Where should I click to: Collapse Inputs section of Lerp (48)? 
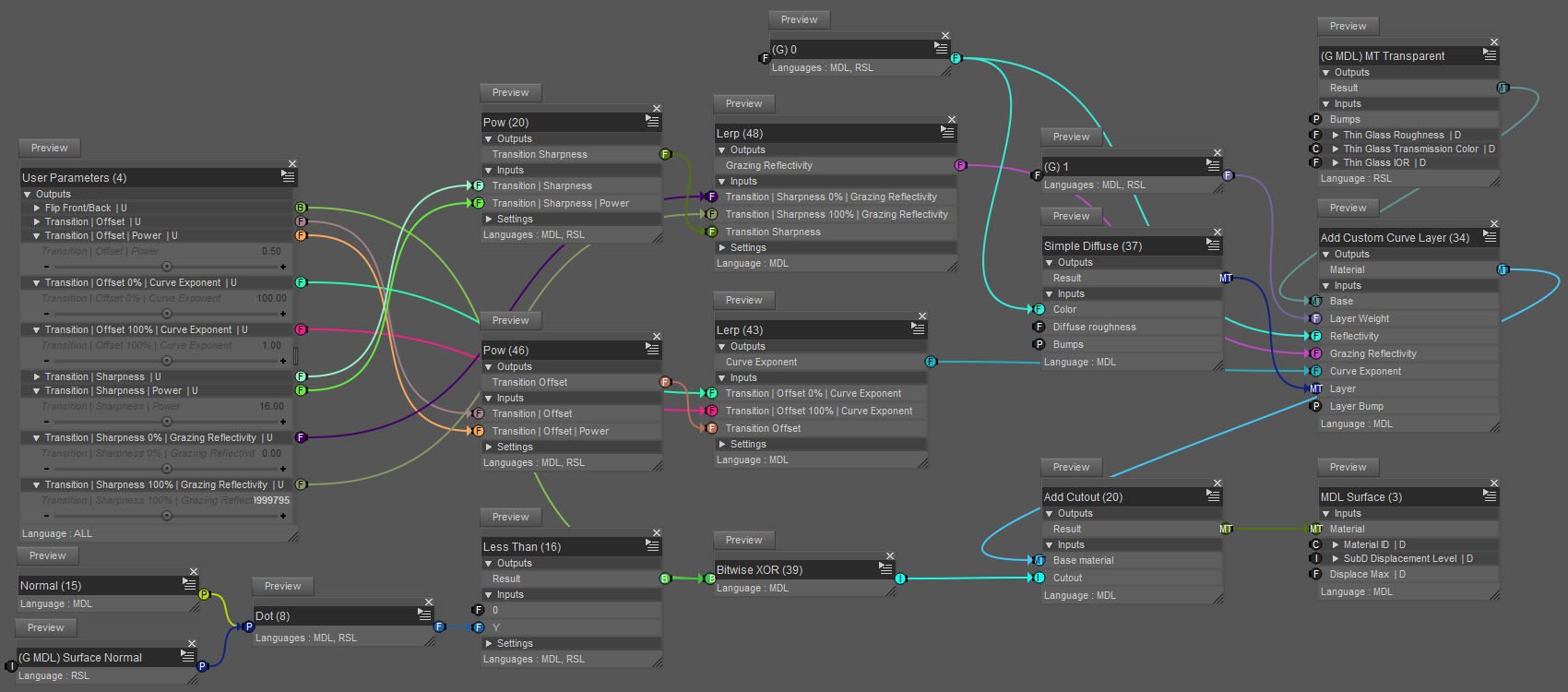(x=722, y=182)
